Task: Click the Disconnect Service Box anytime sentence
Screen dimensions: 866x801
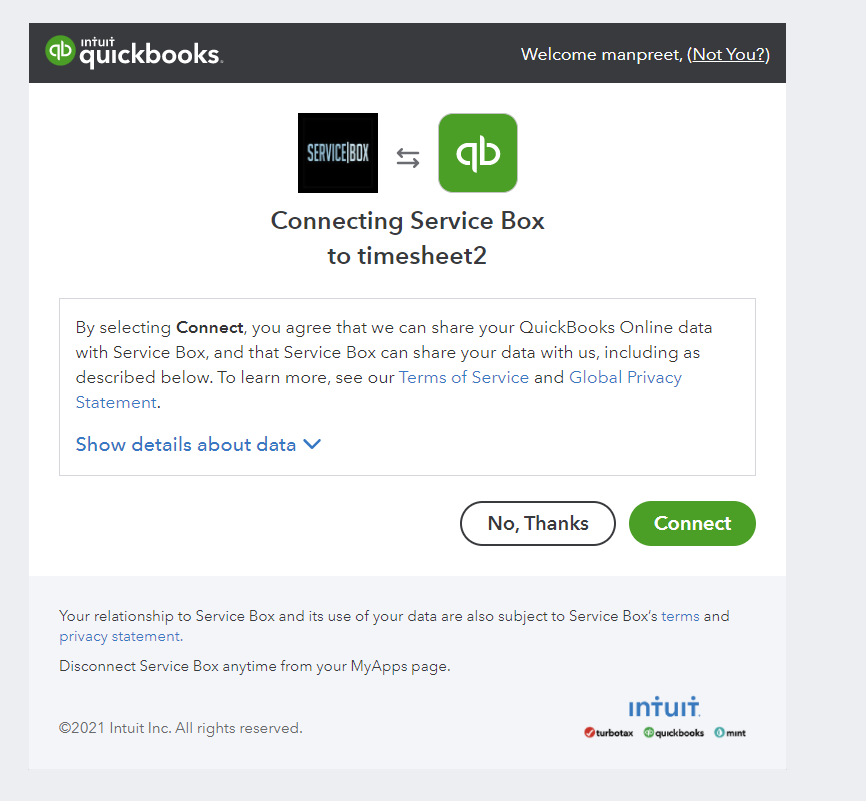Action: coord(255,666)
